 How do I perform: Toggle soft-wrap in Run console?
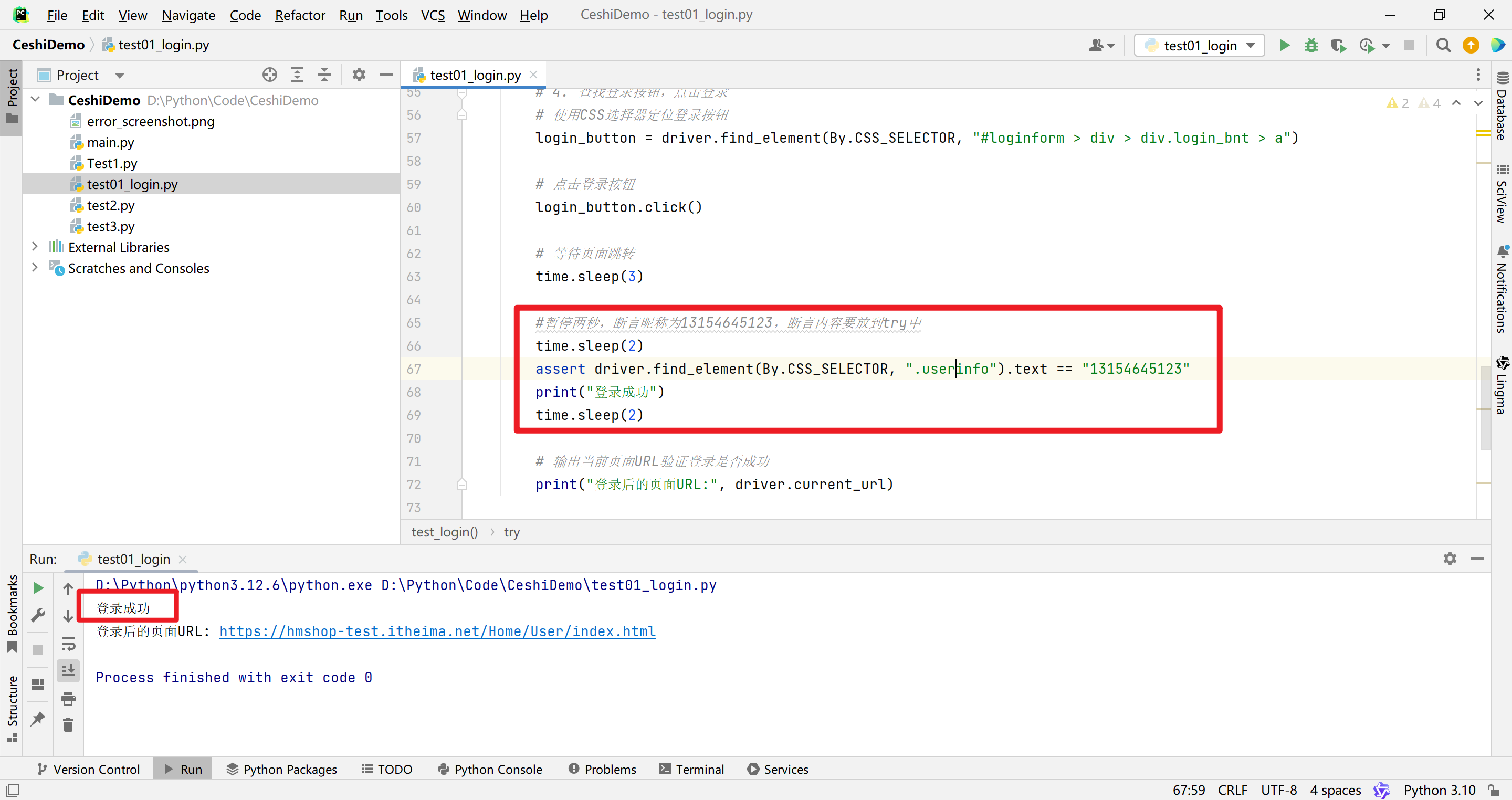point(68,644)
